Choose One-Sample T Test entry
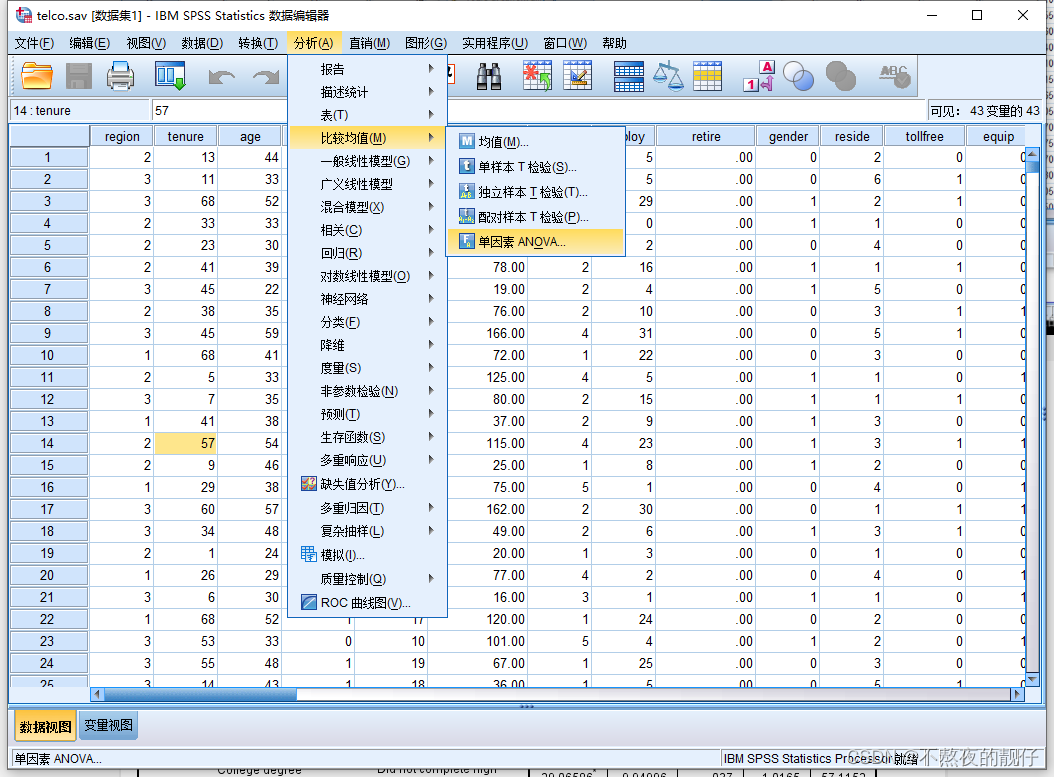 click(536, 167)
